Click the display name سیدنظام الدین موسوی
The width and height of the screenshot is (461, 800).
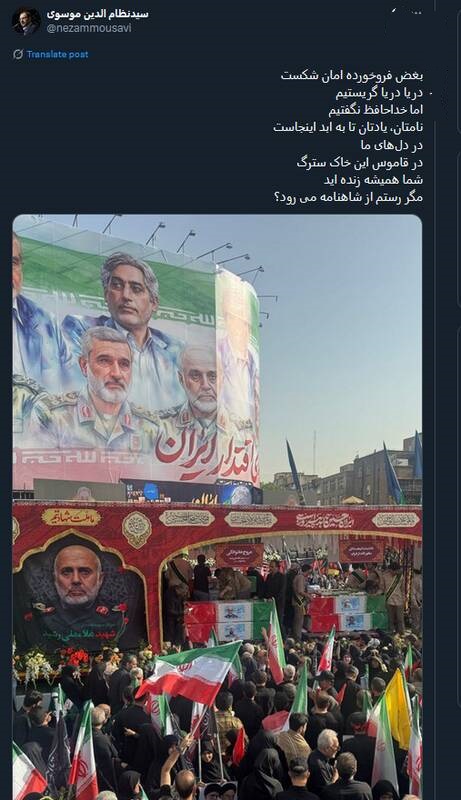(97, 14)
